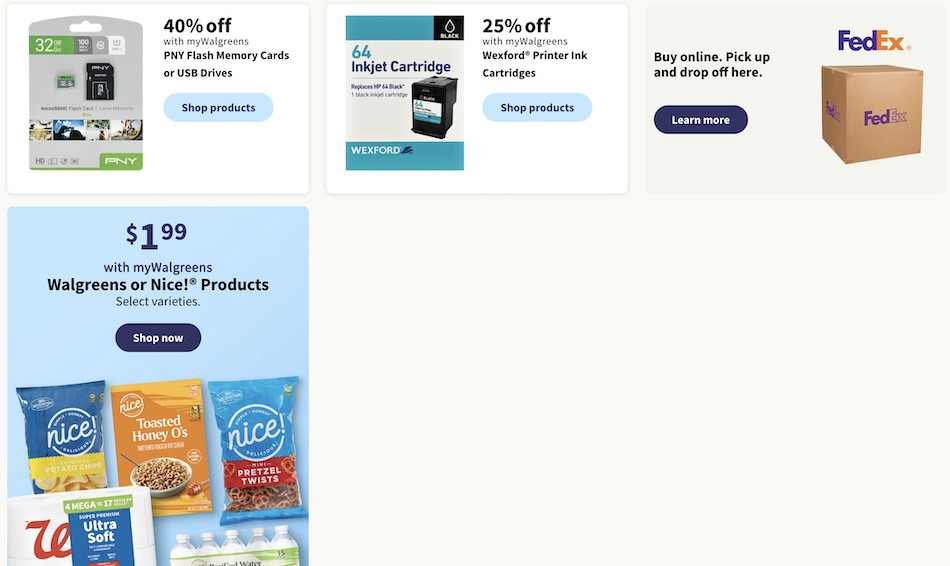Viewport: 950px width, 566px height.
Task: Click Shop products for PNY Flash Memory Cards
Action: tap(218, 107)
